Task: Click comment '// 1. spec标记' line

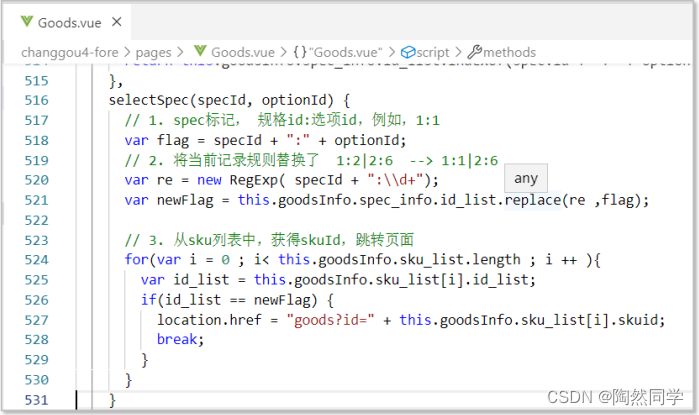Action: [282, 120]
